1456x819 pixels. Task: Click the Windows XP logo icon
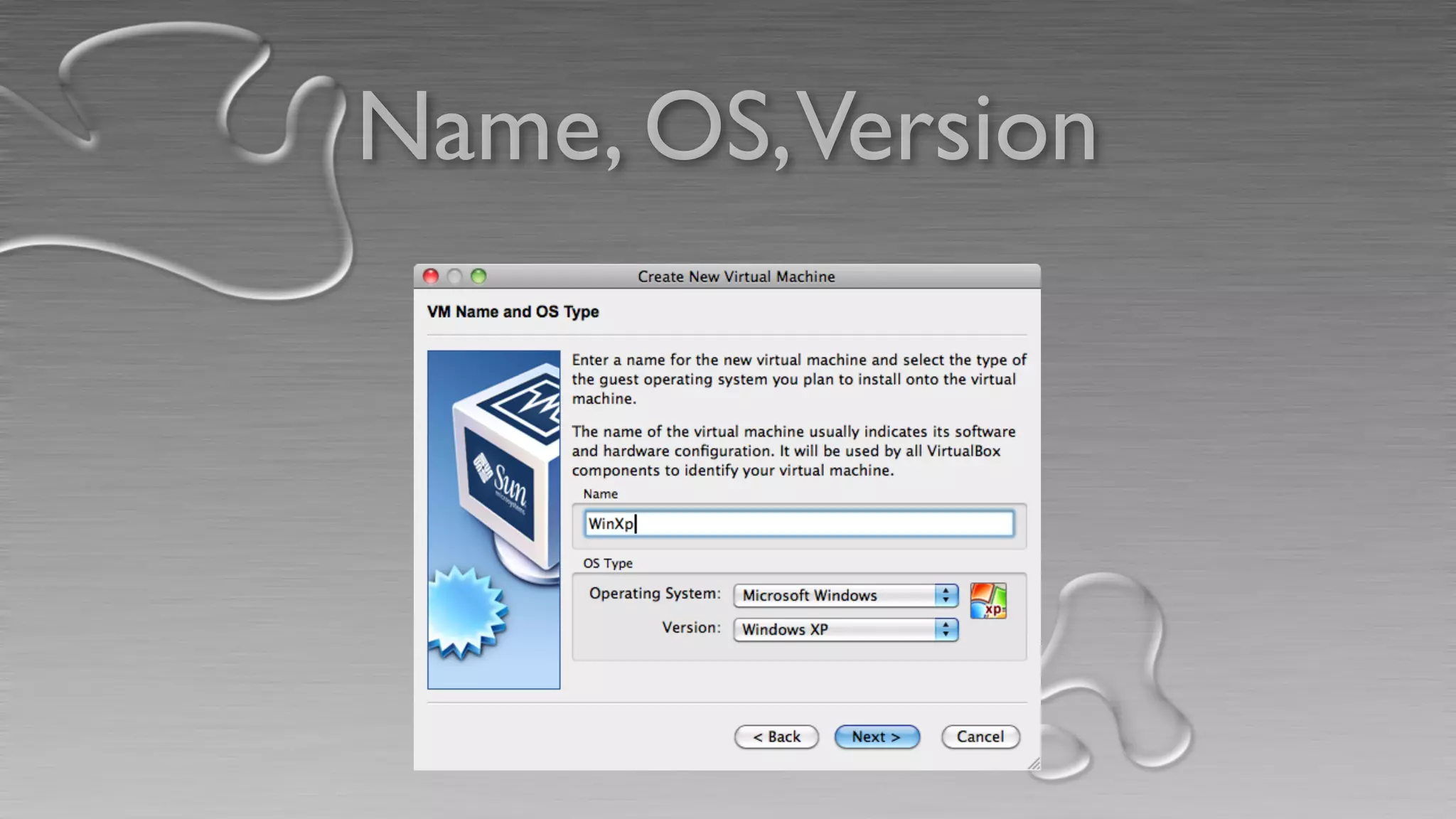coord(988,601)
